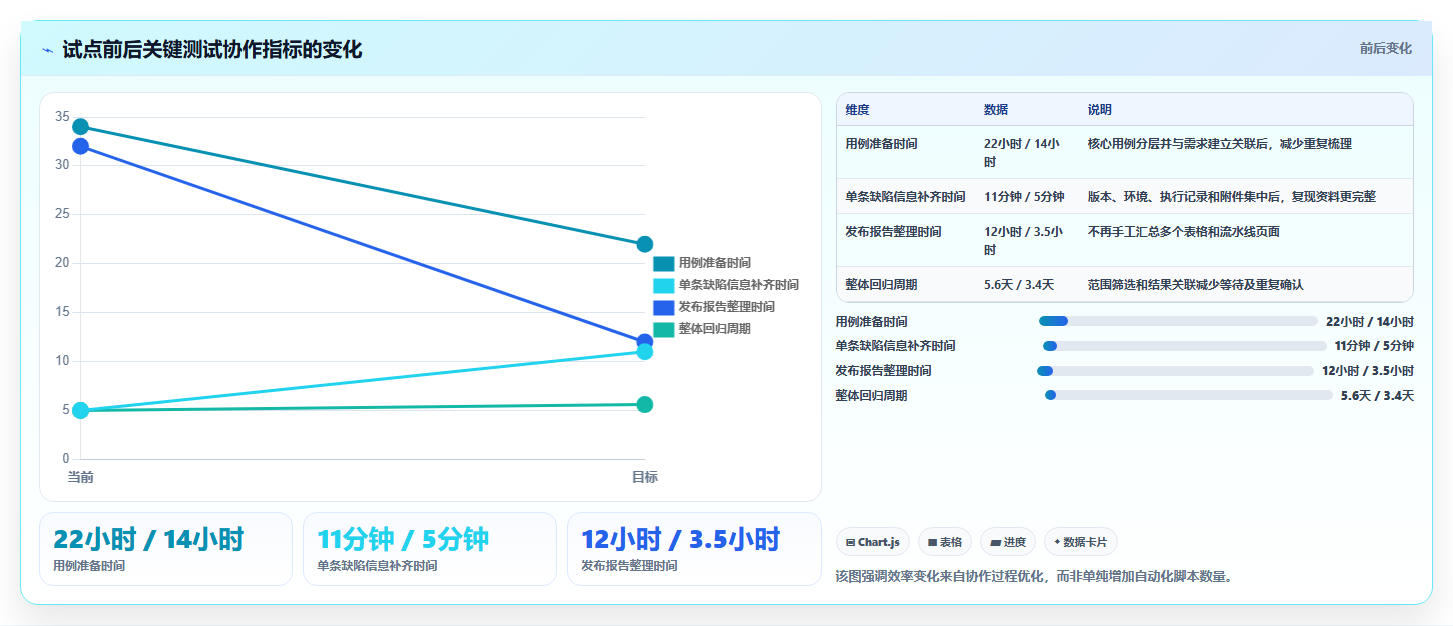Click progress value 12小时 / 3.5小时
Viewport: 1453px width, 626px height.
(1368, 371)
